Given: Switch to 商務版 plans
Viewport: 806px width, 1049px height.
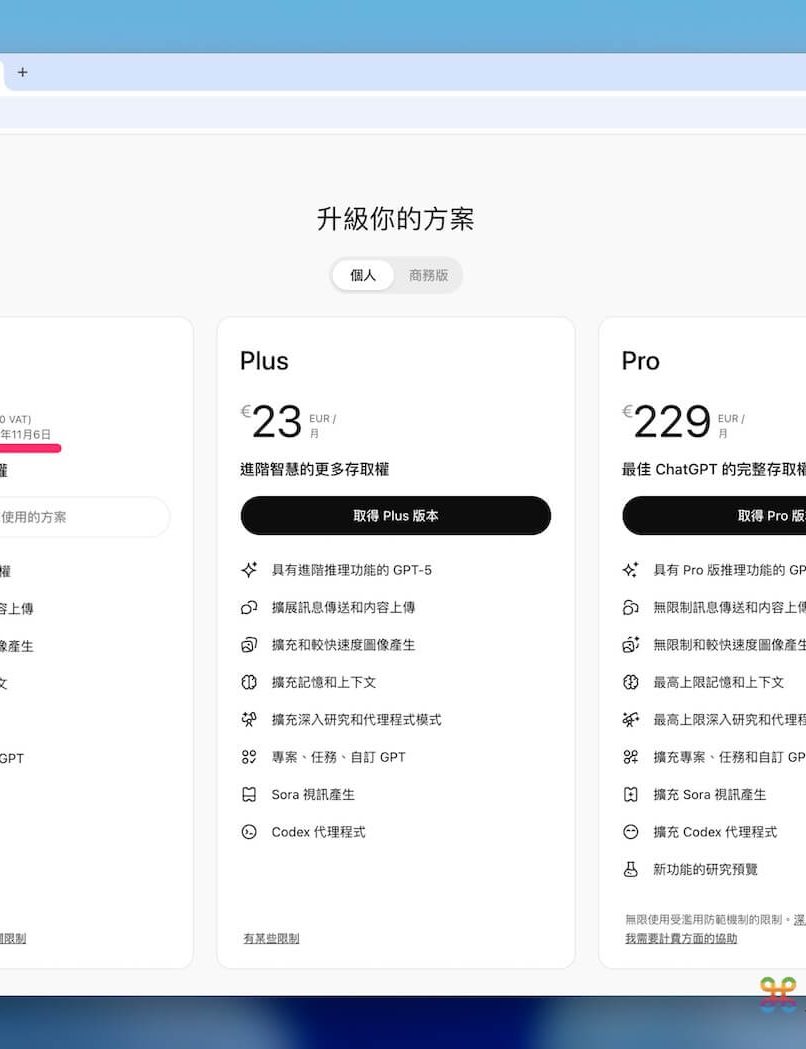Looking at the screenshot, I should click(428, 275).
